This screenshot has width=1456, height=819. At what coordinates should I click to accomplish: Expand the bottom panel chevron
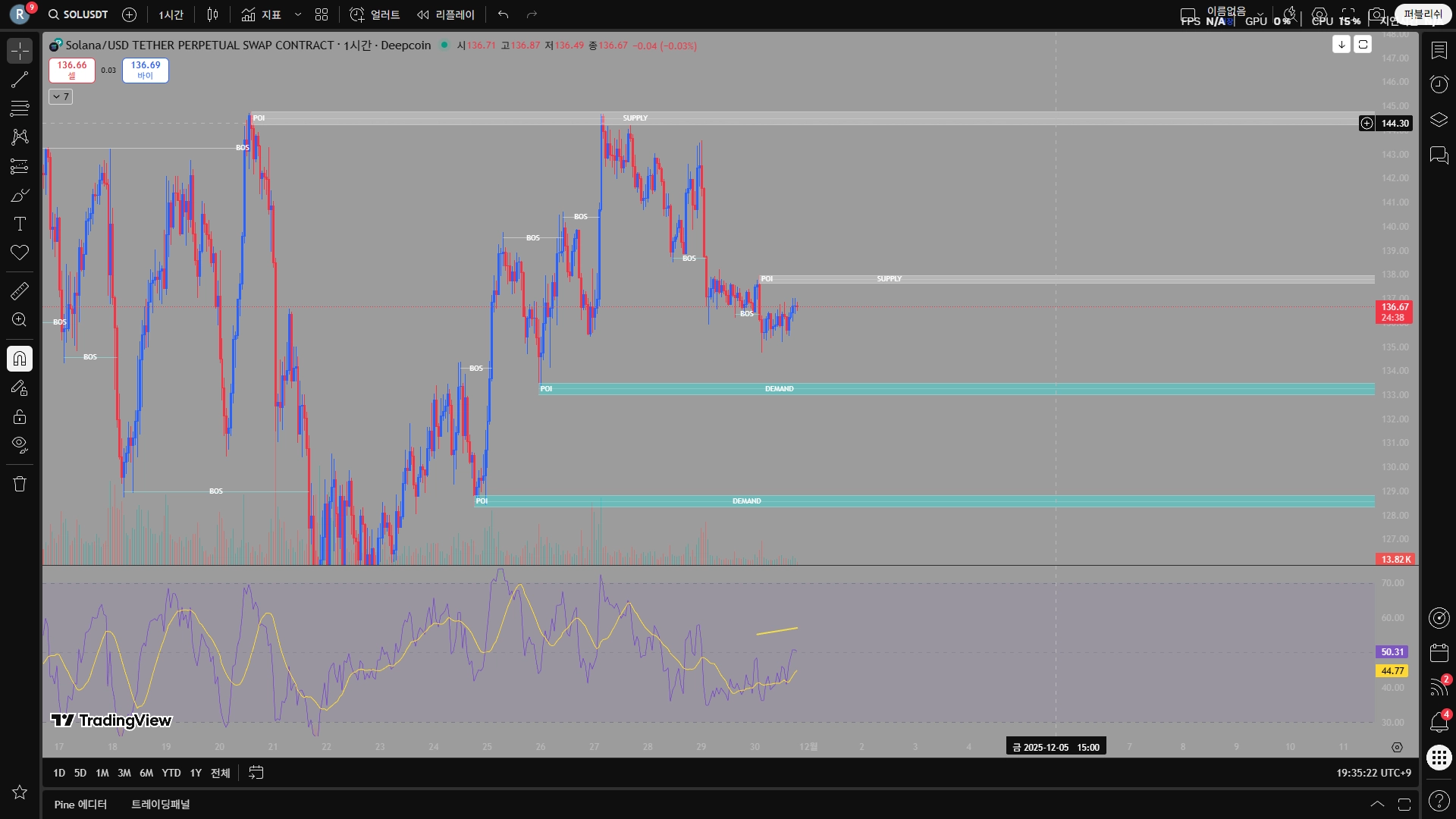click(x=1377, y=804)
